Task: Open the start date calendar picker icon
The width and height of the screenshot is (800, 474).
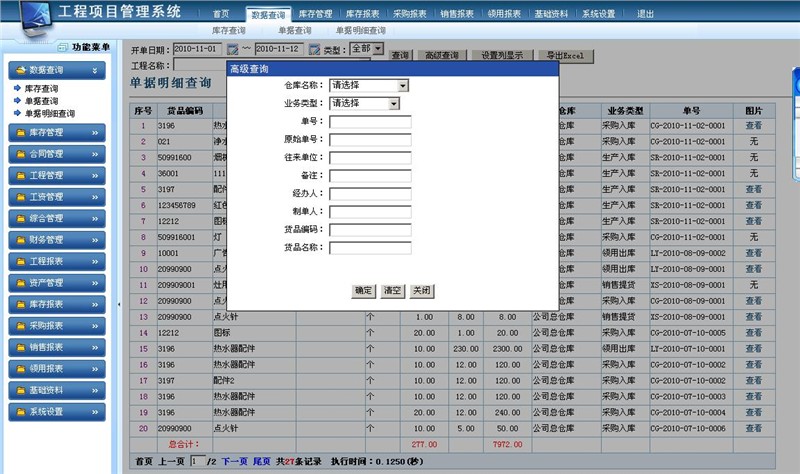Action: pos(233,49)
